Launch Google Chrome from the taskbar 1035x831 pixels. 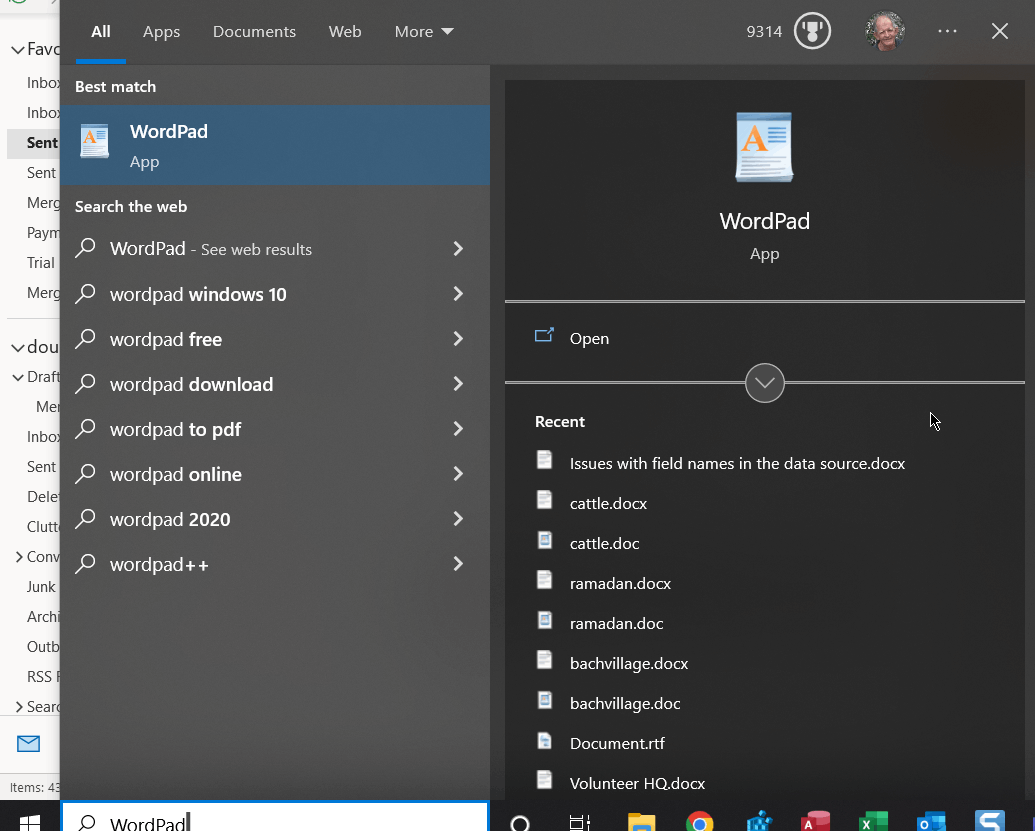700,822
